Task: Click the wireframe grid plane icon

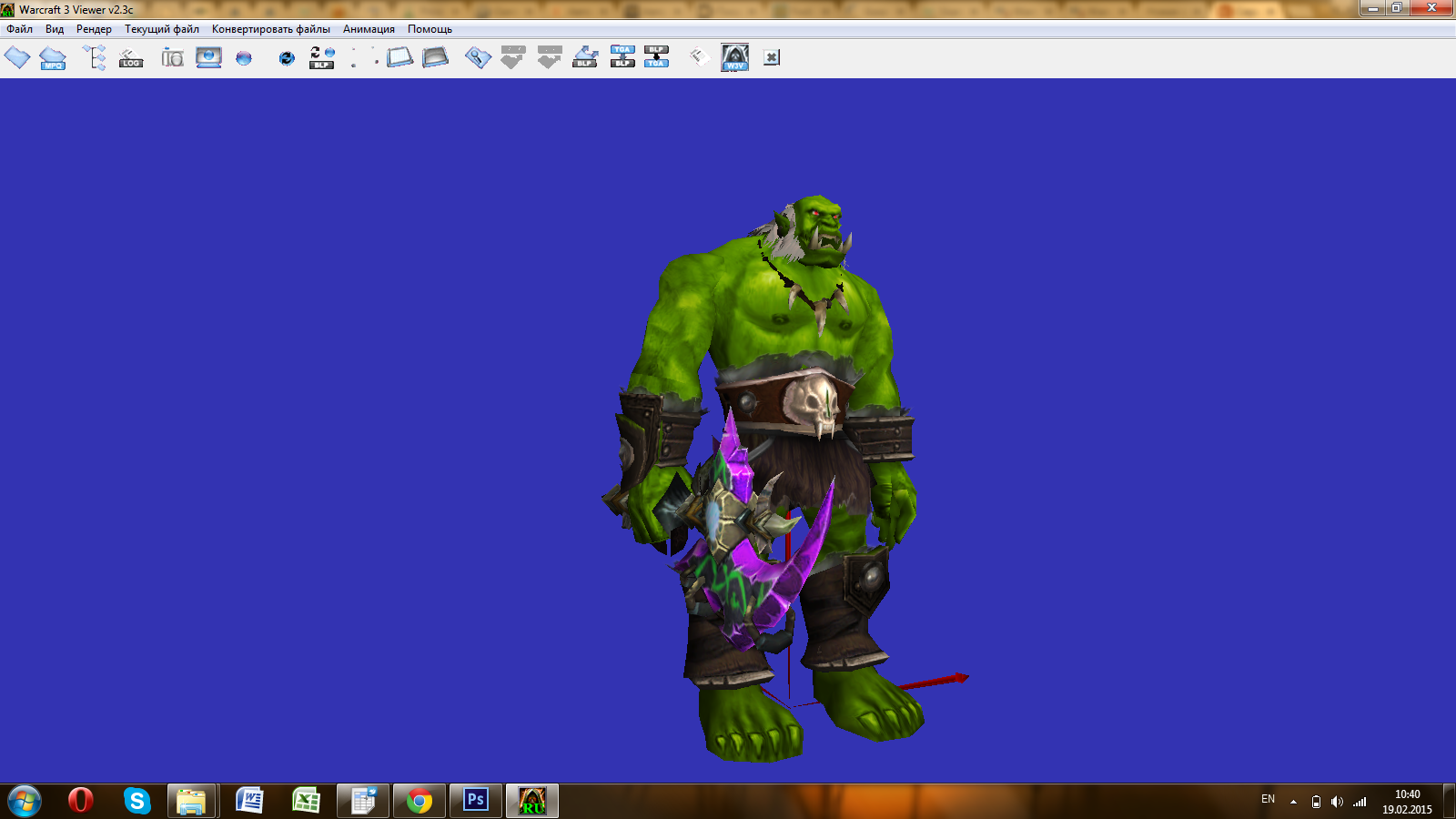Action: point(399,58)
